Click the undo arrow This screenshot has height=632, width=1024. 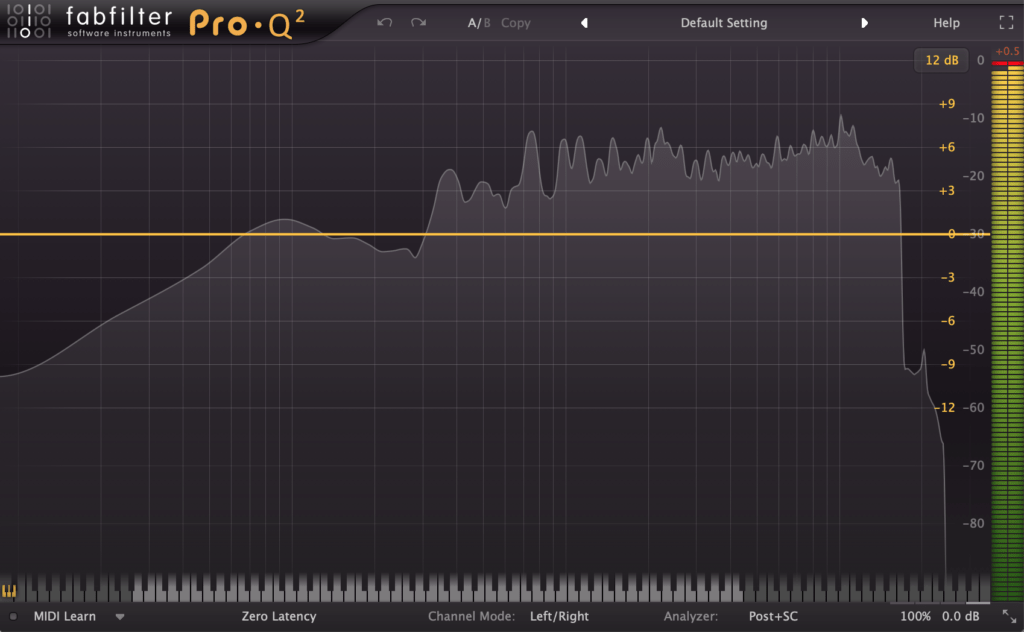click(384, 22)
